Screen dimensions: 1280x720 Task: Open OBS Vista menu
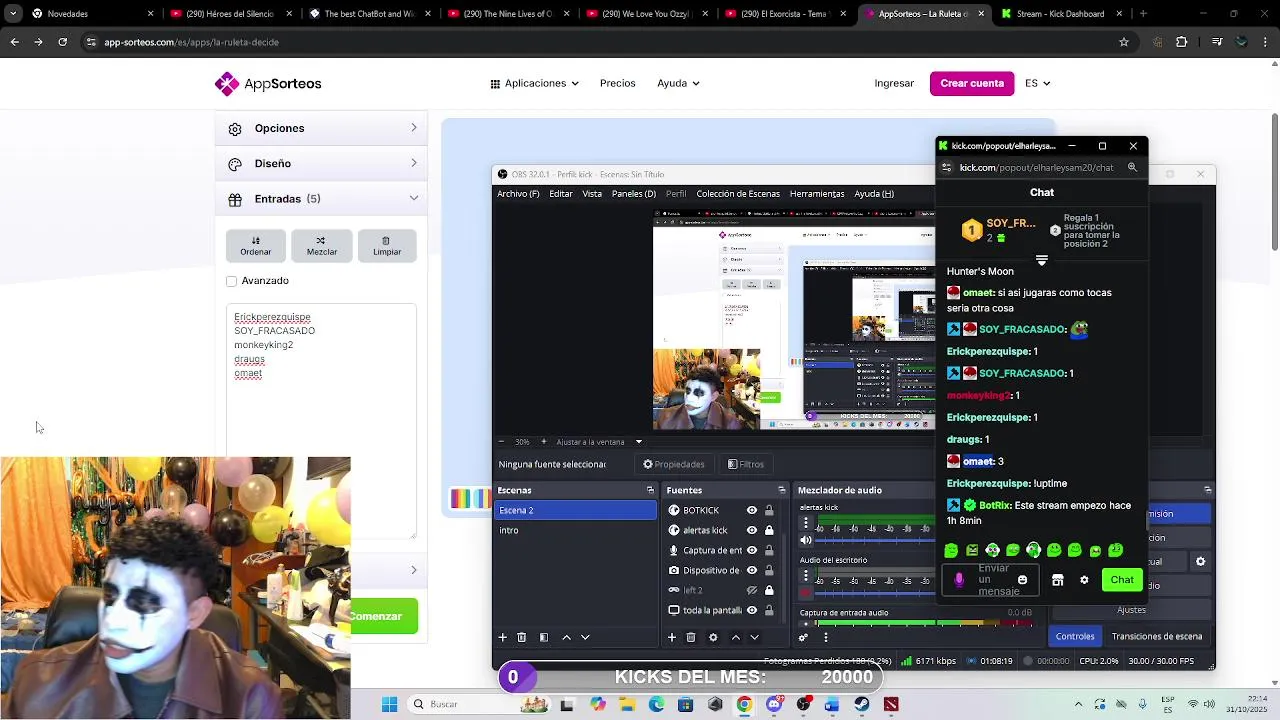(592, 193)
